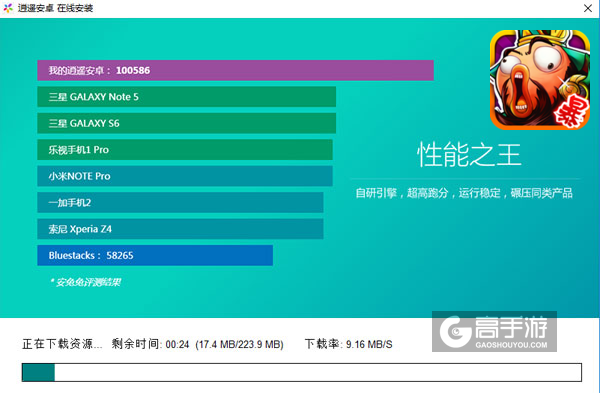Select the 我的逍遥安卓 100586 score bar

pos(235,70)
